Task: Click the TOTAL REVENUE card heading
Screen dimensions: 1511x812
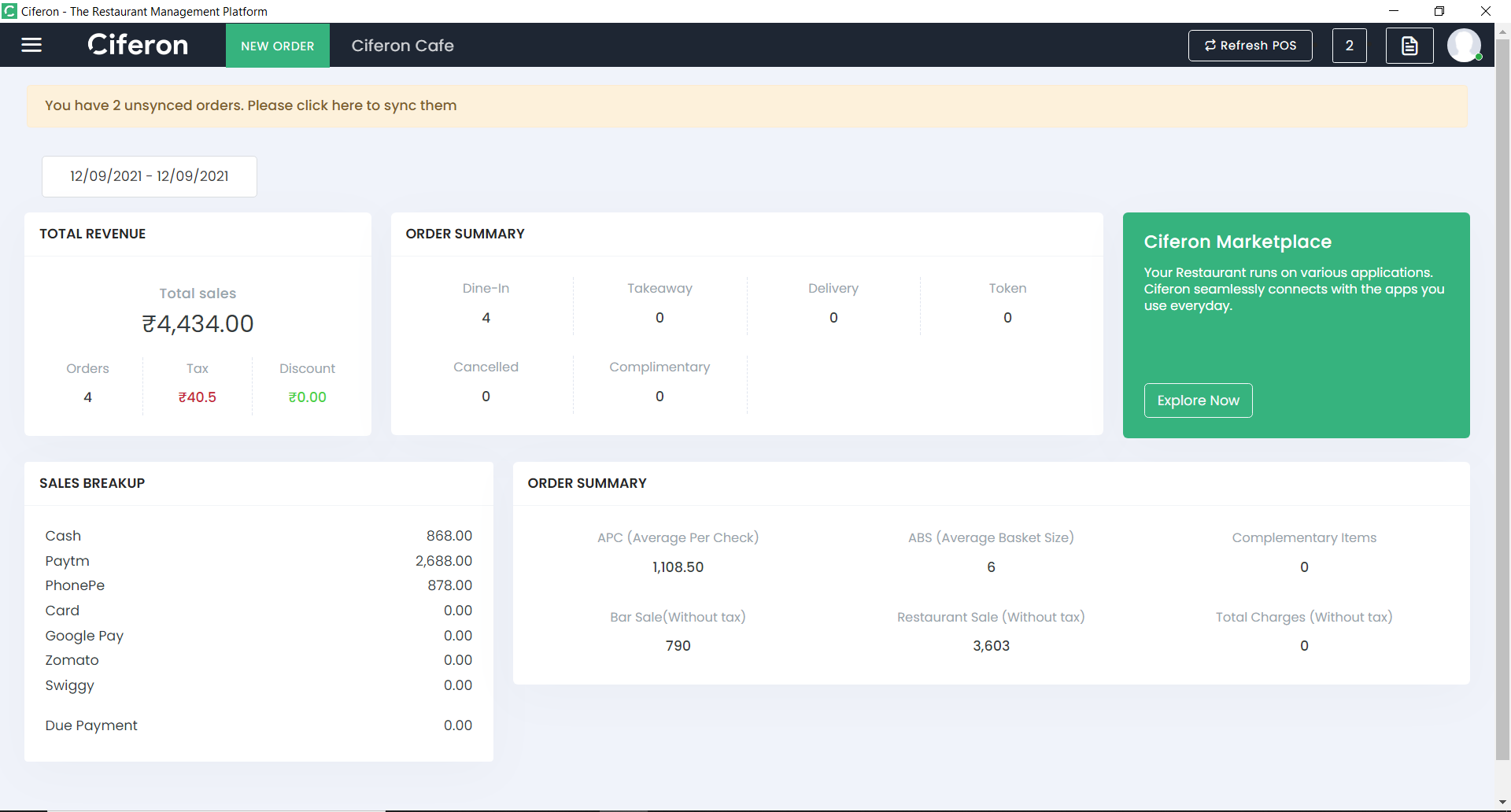Action: coord(93,234)
